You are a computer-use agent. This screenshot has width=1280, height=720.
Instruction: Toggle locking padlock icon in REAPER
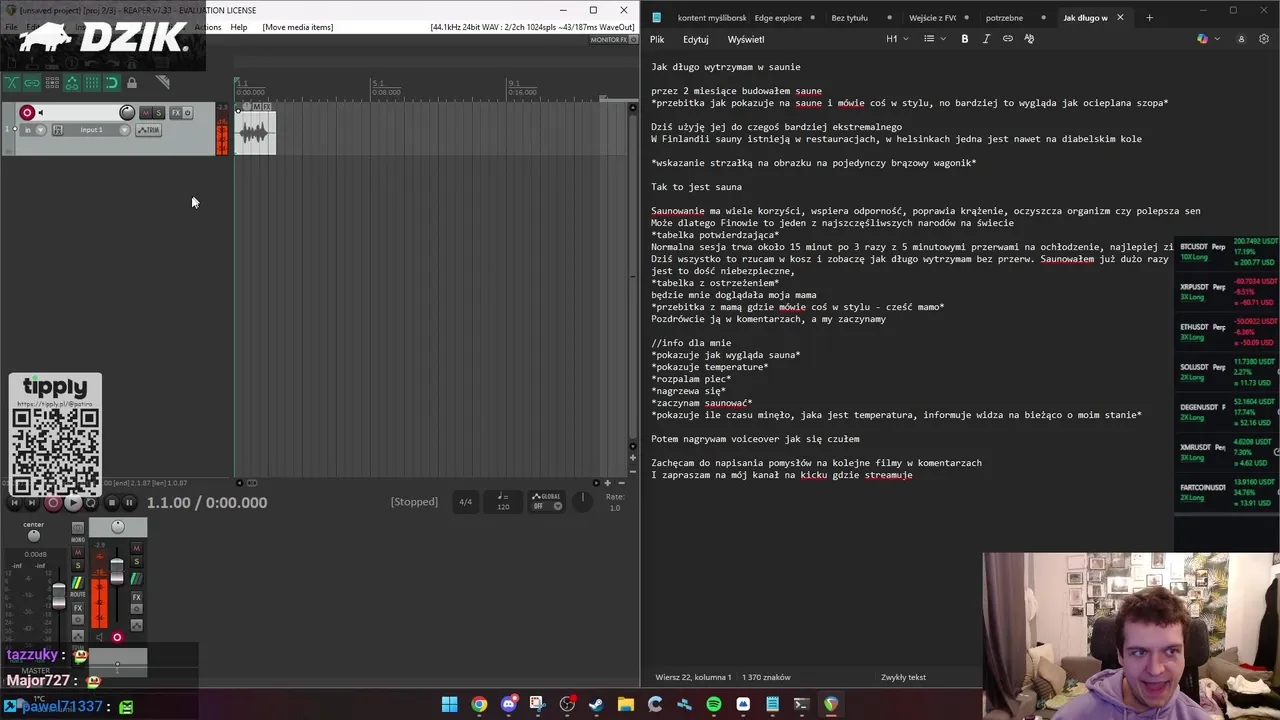(x=131, y=82)
